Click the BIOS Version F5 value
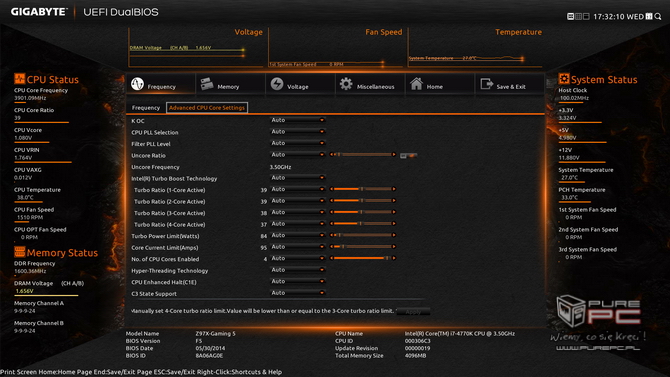 (199, 341)
